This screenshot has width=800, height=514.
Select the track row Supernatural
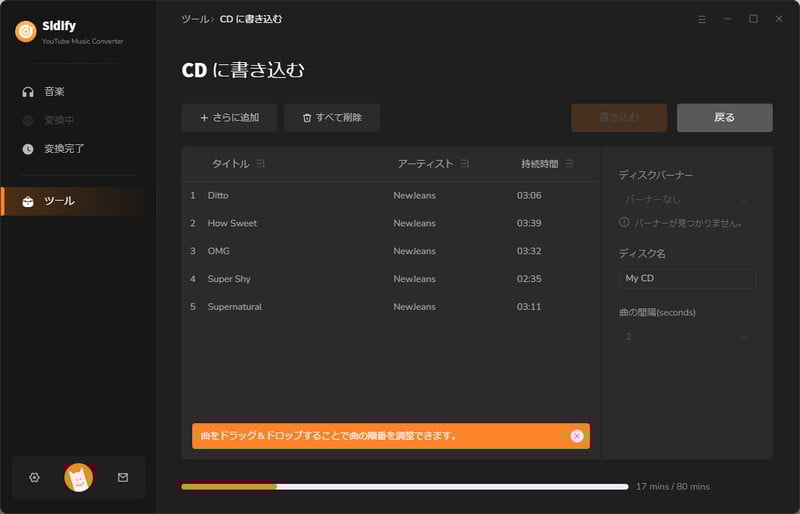pos(391,307)
